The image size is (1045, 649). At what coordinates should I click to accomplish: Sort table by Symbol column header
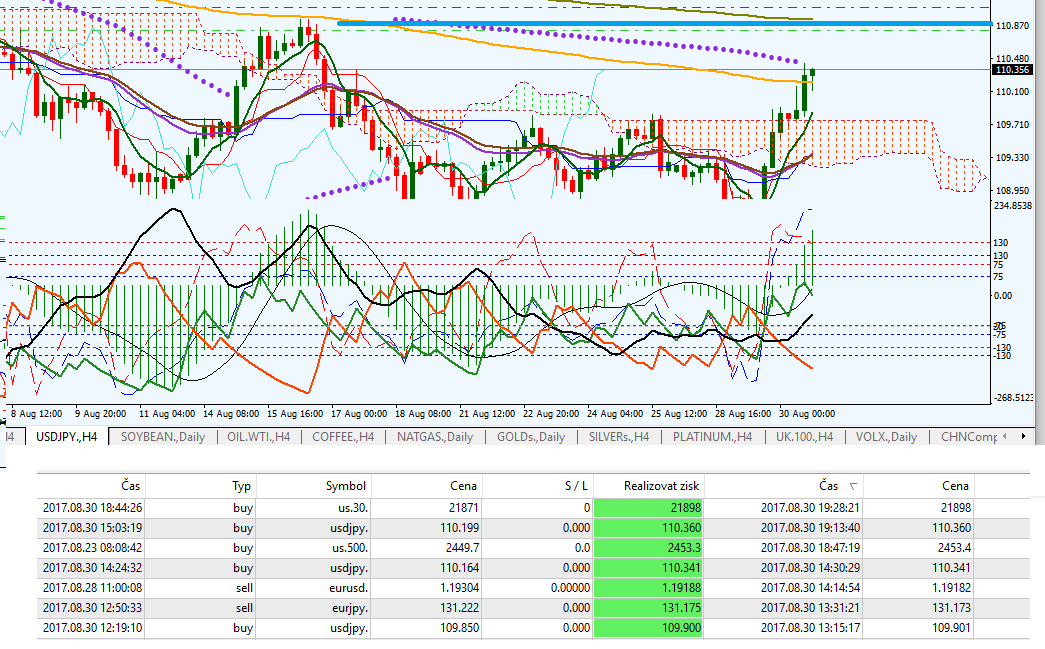click(x=346, y=485)
